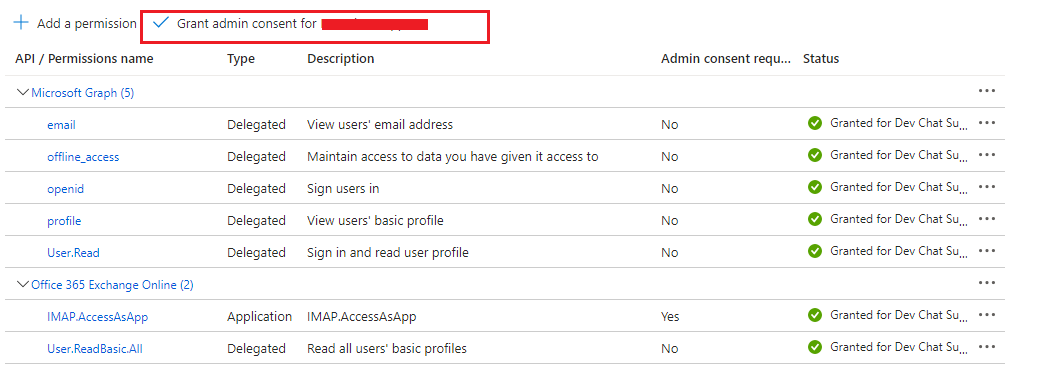Open the ellipsis menu for the Microsoft Graph group
1044x387 pixels.
(x=987, y=91)
